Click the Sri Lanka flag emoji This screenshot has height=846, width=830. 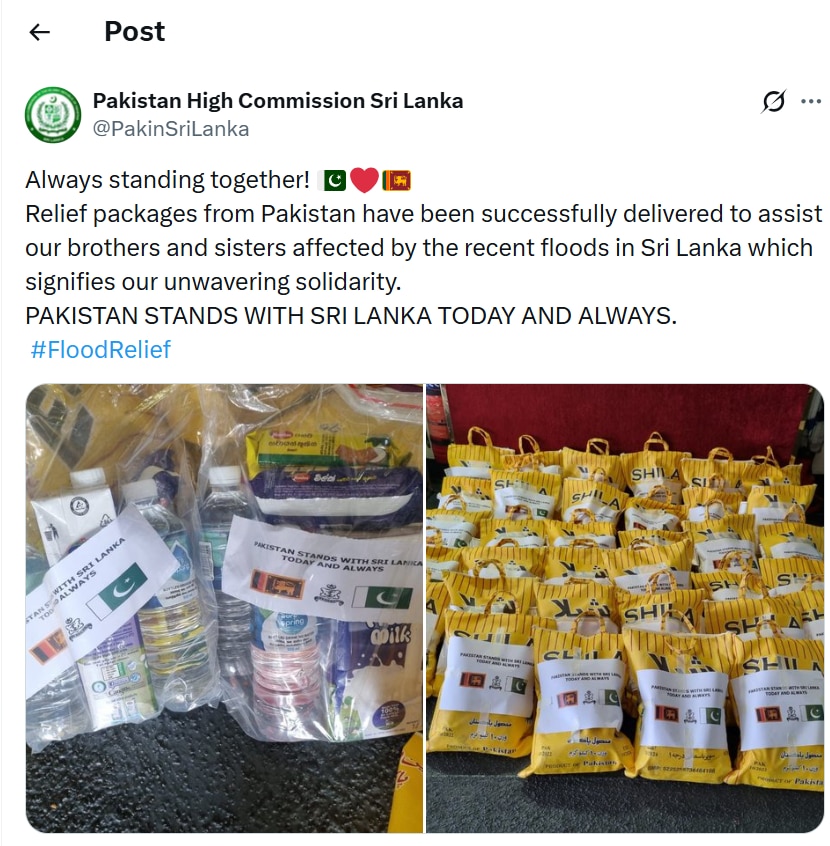(x=397, y=180)
